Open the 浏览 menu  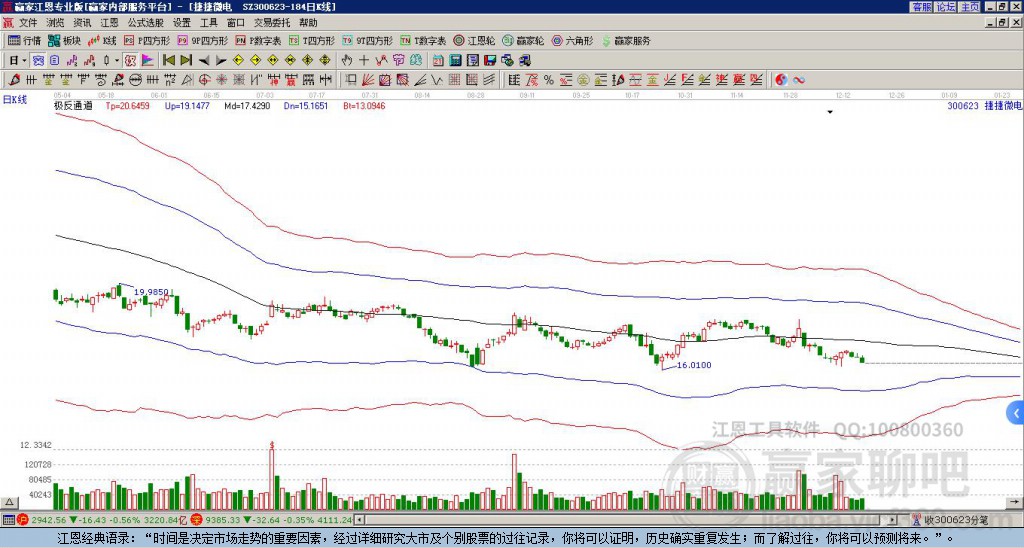coord(55,23)
